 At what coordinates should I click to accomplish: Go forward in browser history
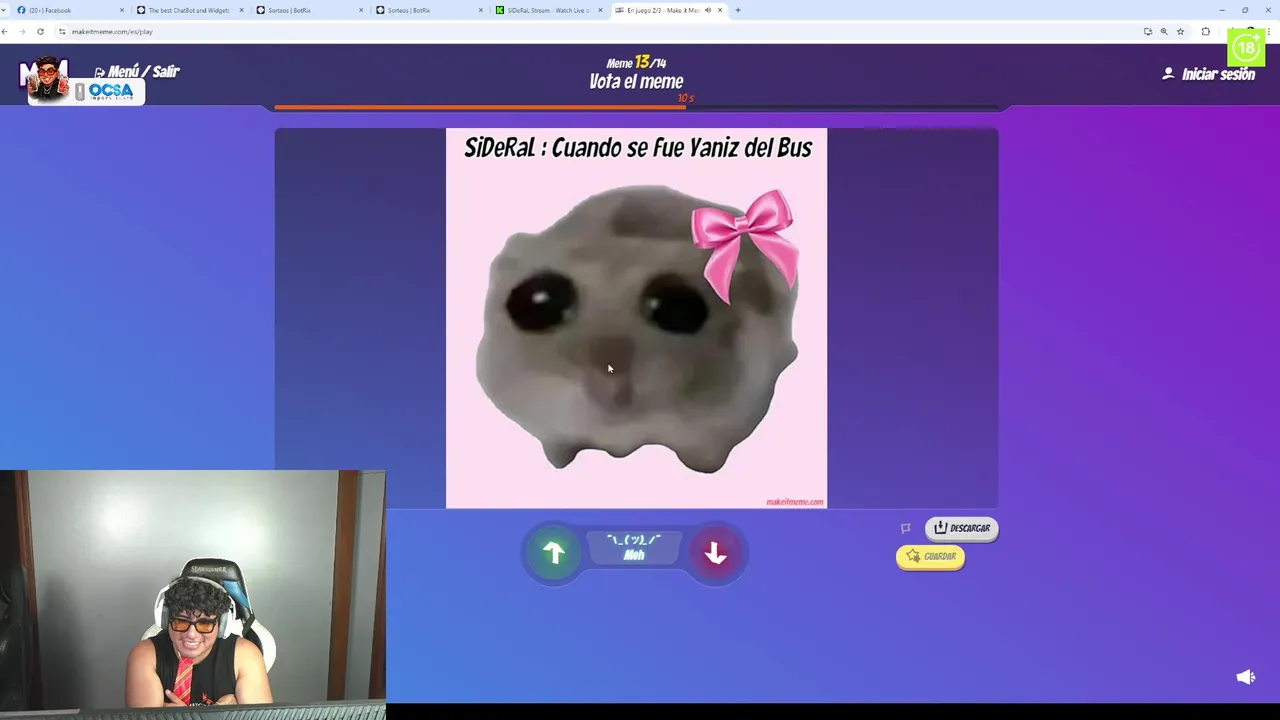(22, 31)
